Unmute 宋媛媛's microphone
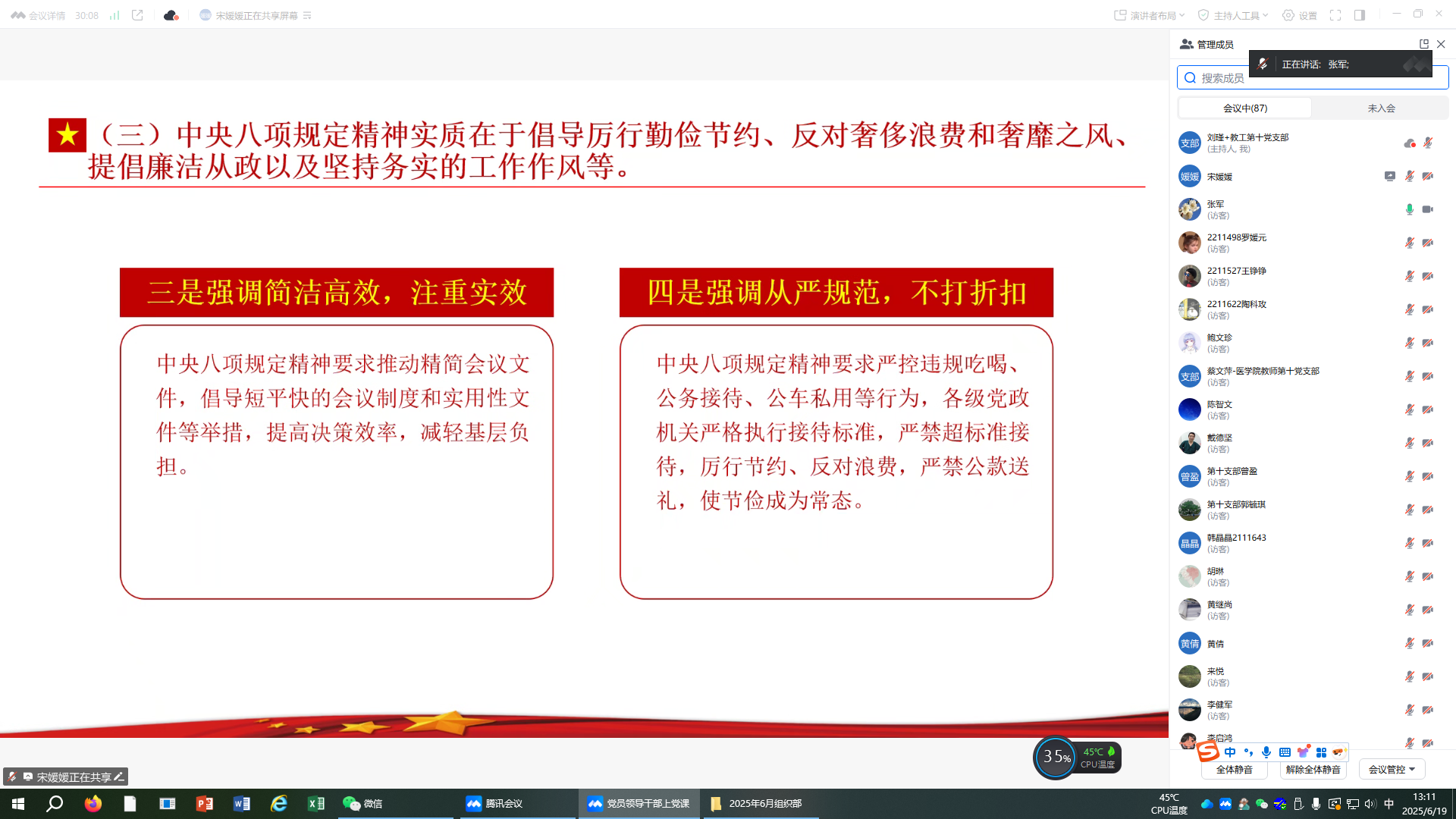1456x819 pixels. click(1409, 176)
